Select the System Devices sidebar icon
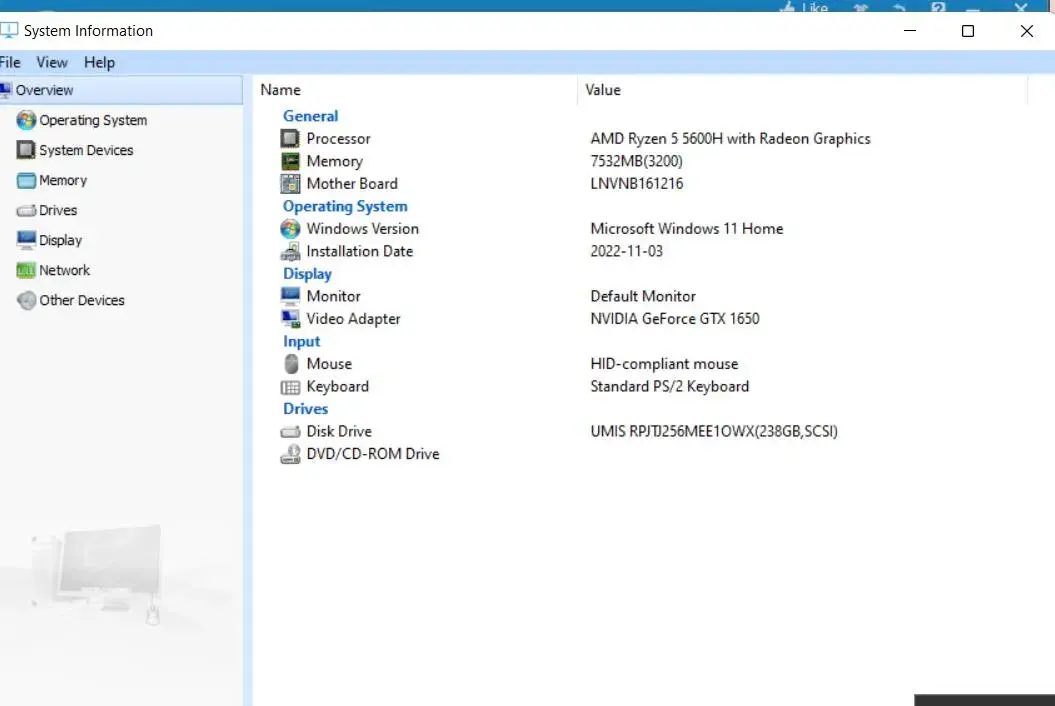This screenshot has height=706, width=1055. click(26, 150)
